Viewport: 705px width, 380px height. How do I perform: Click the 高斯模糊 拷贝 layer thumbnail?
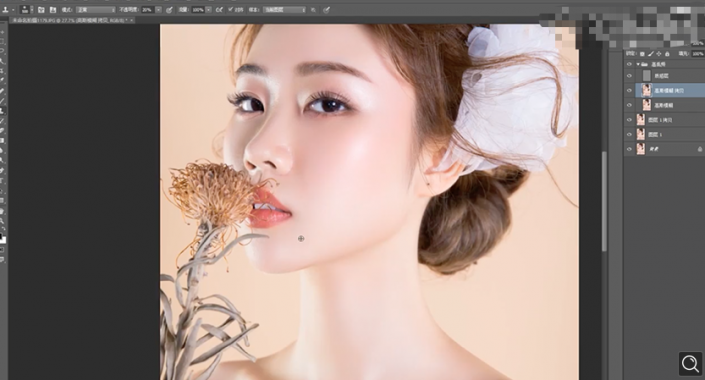tap(647, 90)
